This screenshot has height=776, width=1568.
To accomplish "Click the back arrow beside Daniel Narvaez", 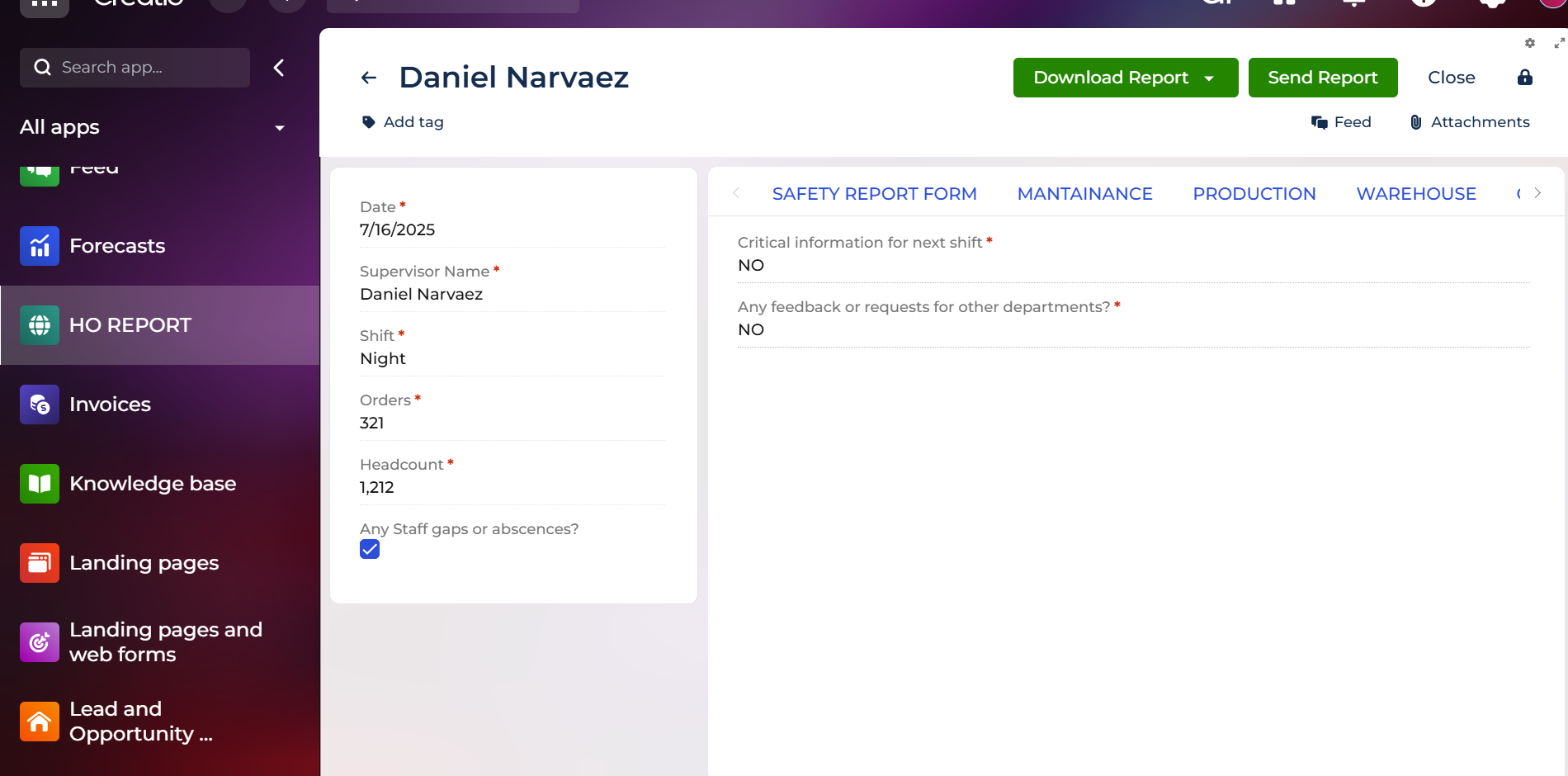I will click(x=369, y=78).
